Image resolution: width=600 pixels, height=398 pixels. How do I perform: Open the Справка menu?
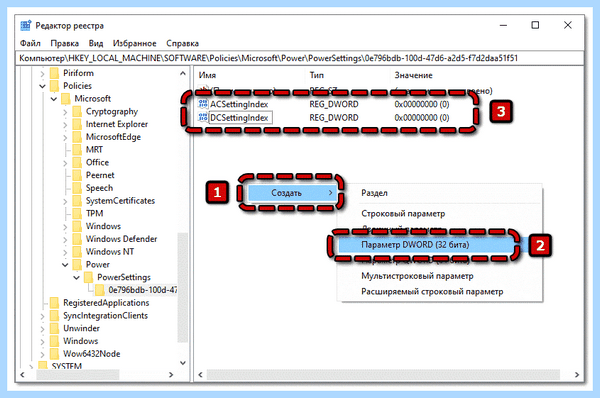point(183,43)
